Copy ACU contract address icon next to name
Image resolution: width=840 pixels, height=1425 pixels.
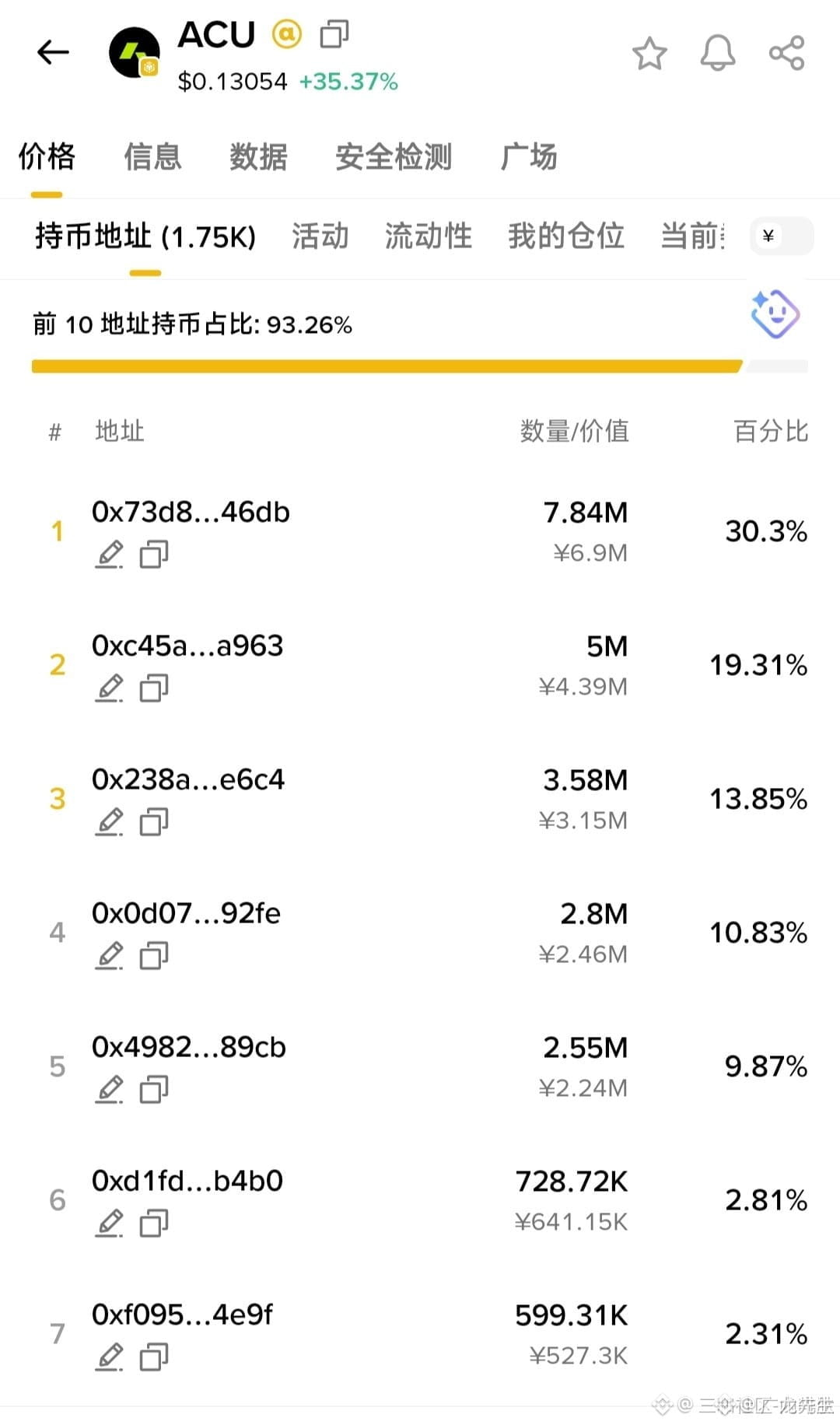(x=334, y=34)
